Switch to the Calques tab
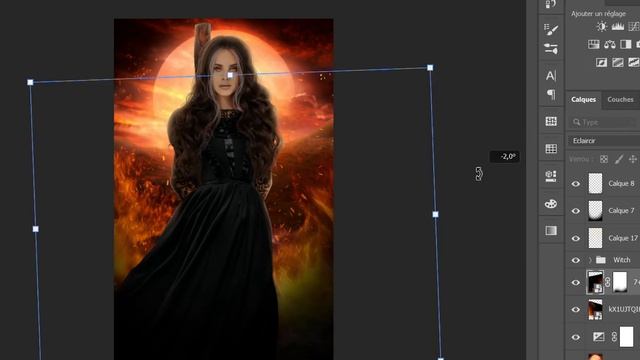640x360 pixels. click(x=584, y=100)
